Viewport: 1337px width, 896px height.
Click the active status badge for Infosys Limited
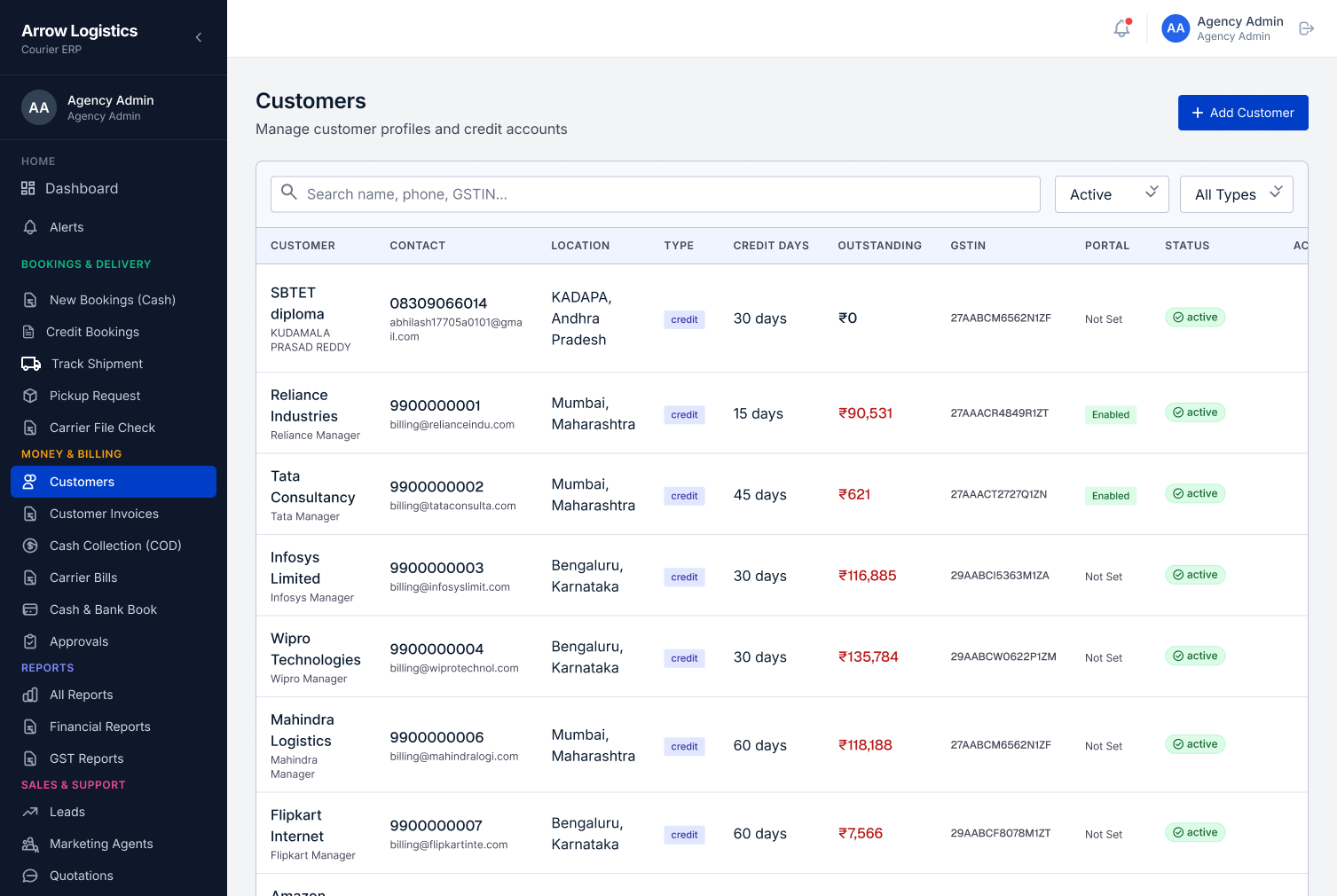1195,575
